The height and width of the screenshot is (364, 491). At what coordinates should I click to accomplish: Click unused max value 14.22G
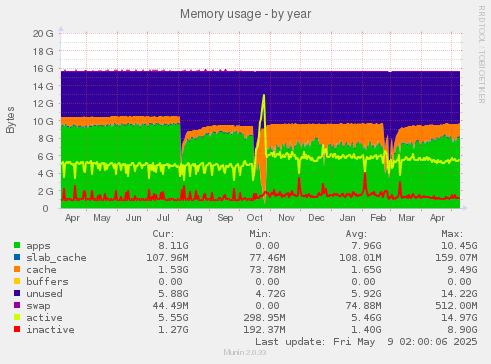(459, 294)
